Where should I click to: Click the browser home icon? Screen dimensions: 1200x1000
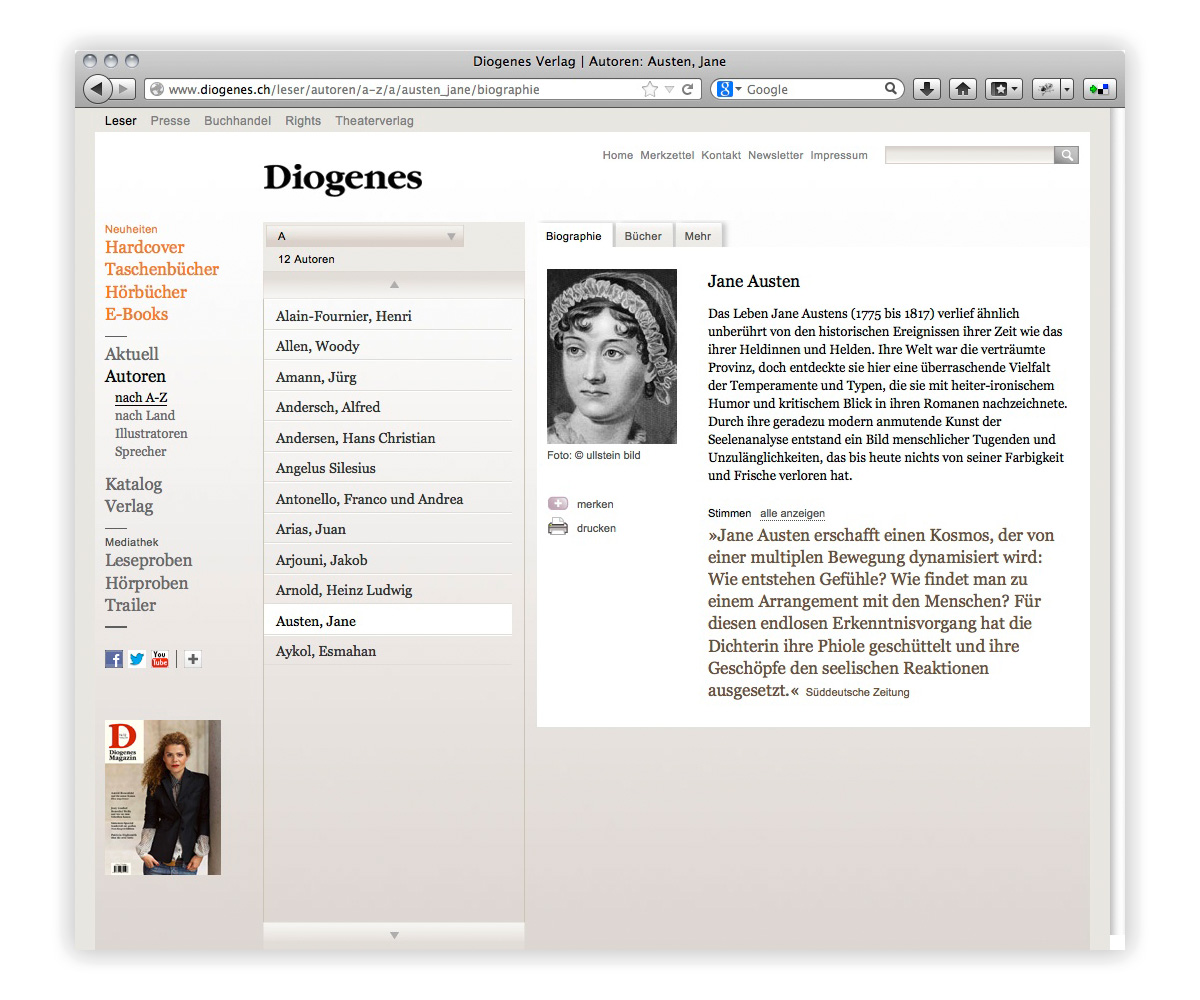[x=962, y=89]
